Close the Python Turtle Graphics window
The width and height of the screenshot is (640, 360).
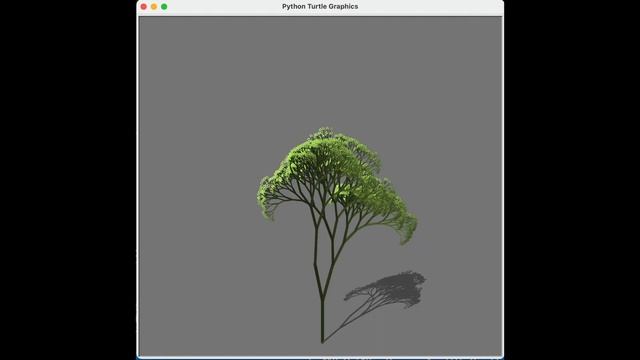click(144, 7)
